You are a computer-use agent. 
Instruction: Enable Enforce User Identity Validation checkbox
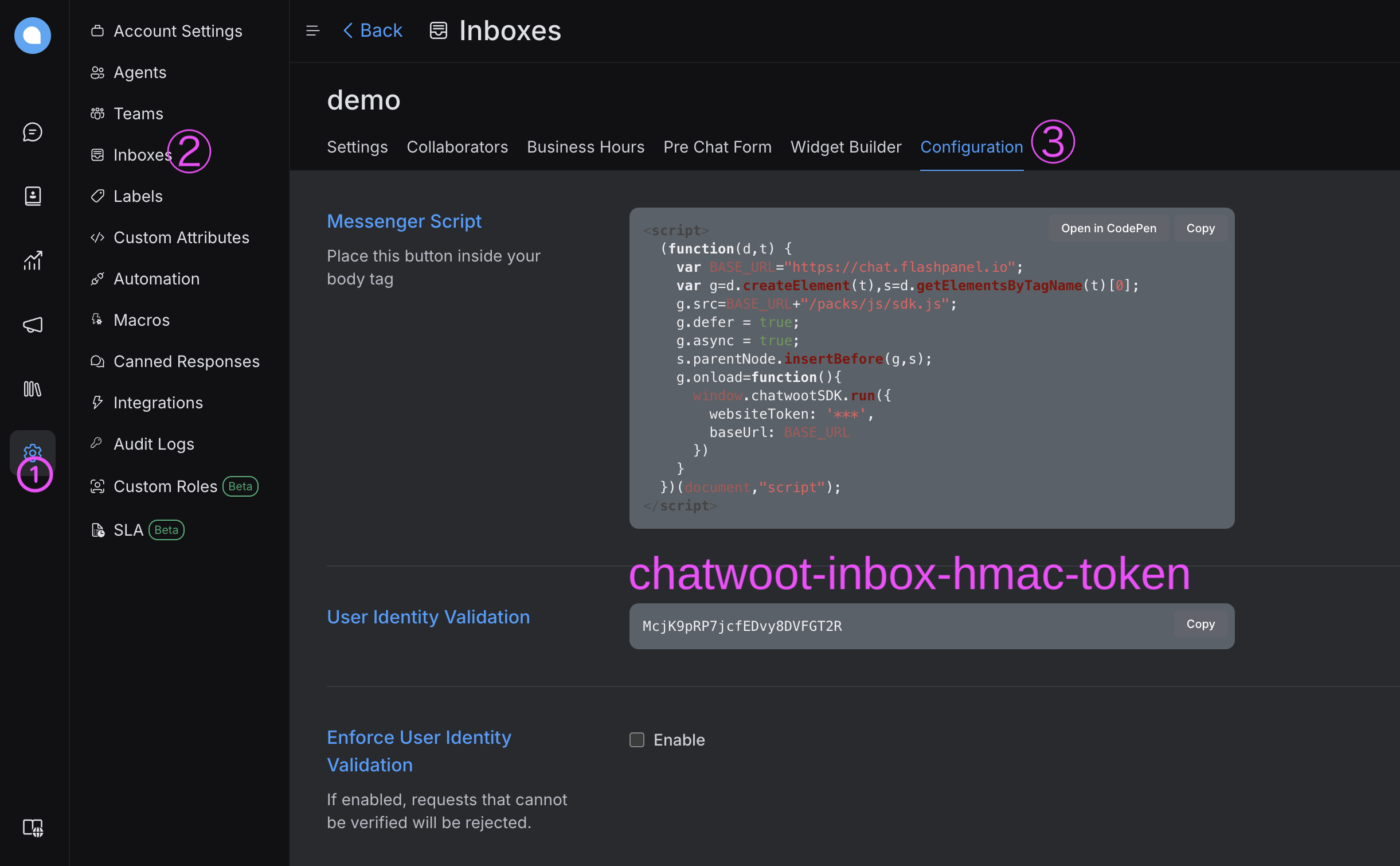[x=637, y=740]
